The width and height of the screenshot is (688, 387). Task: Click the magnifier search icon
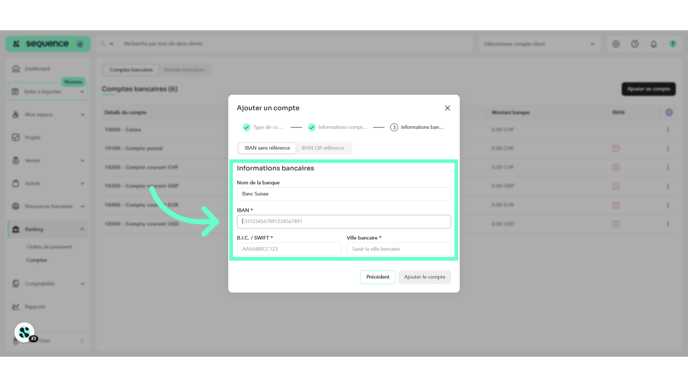[x=103, y=44]
